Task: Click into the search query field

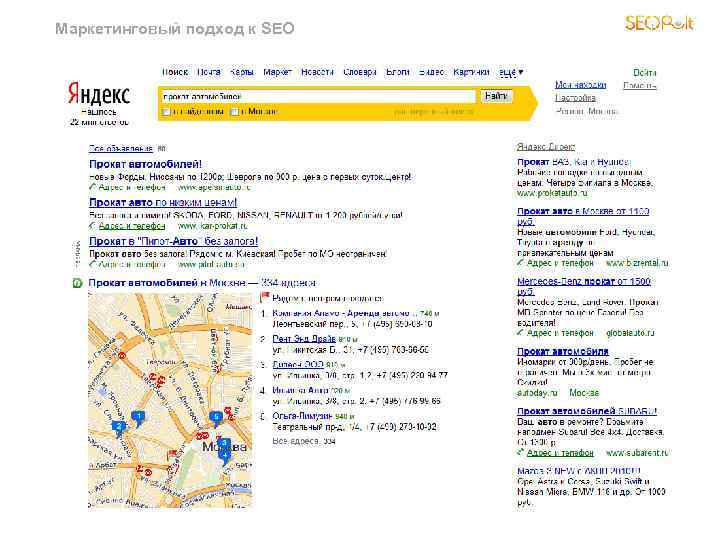Action: (318, 96)
